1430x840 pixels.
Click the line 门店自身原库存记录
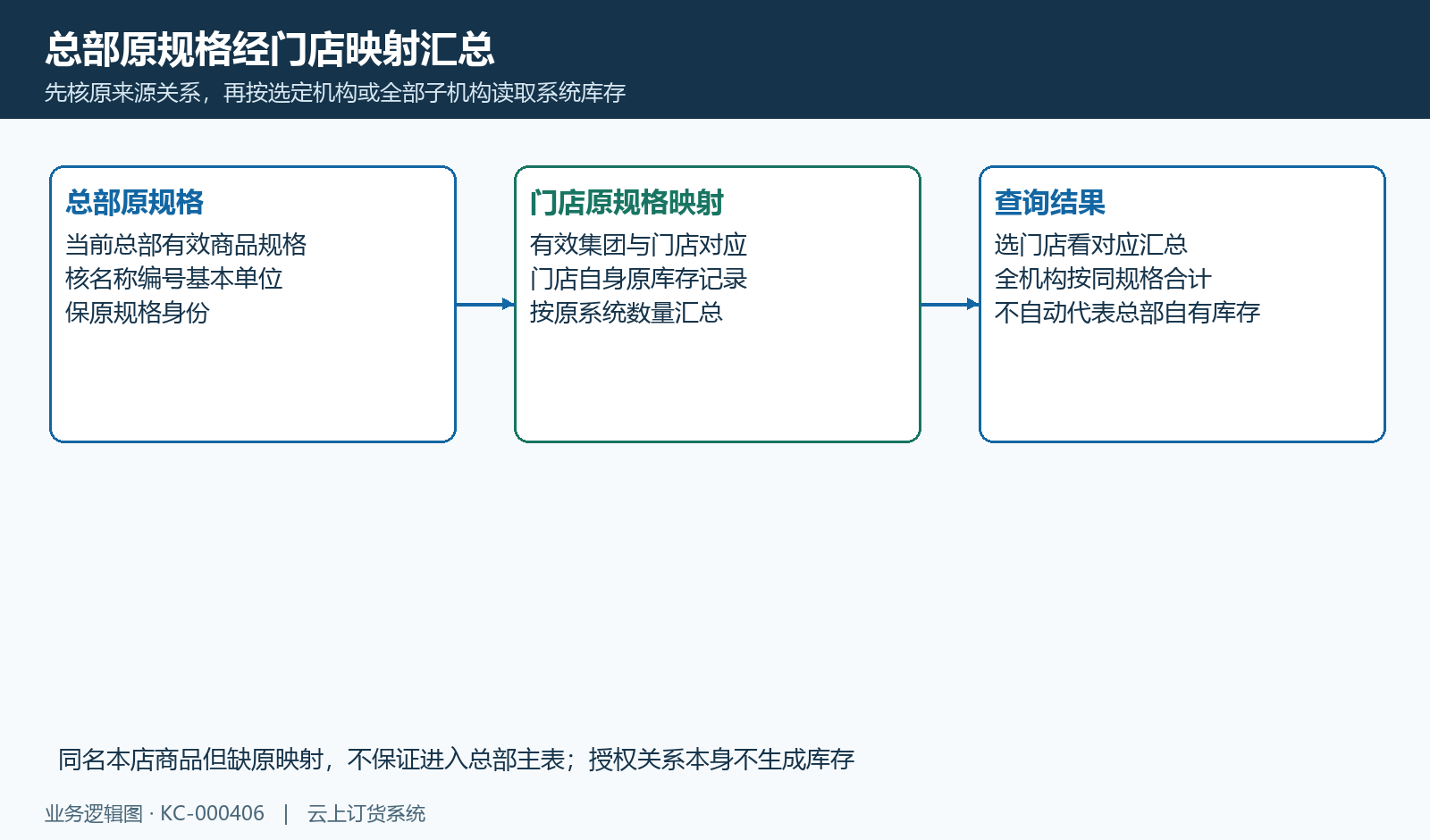638,279
